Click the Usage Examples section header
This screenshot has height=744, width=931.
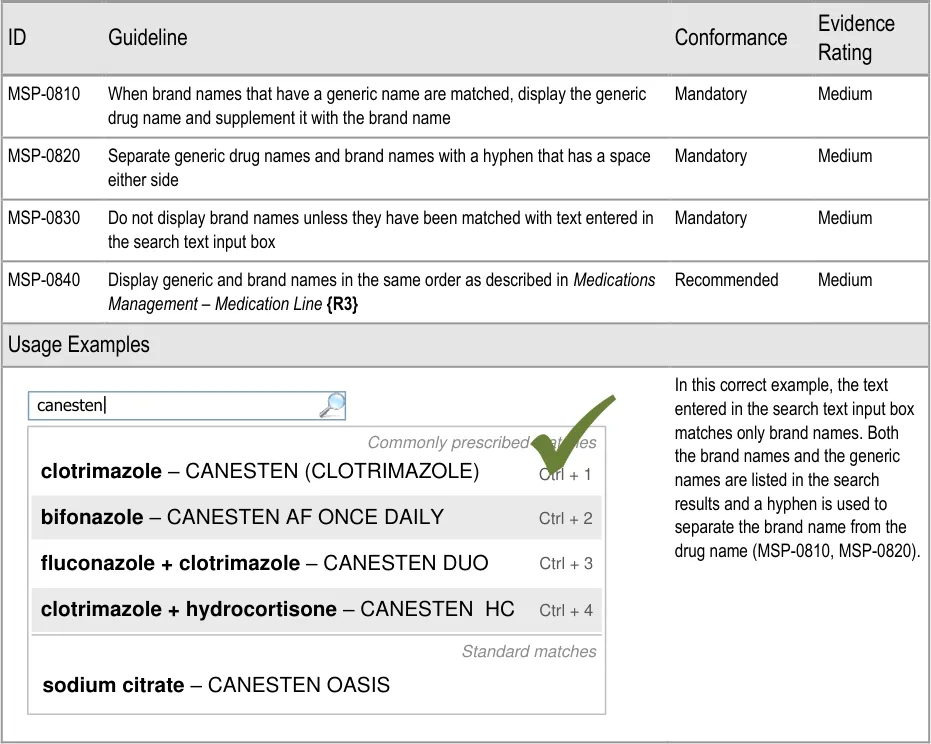coord(79,345)
